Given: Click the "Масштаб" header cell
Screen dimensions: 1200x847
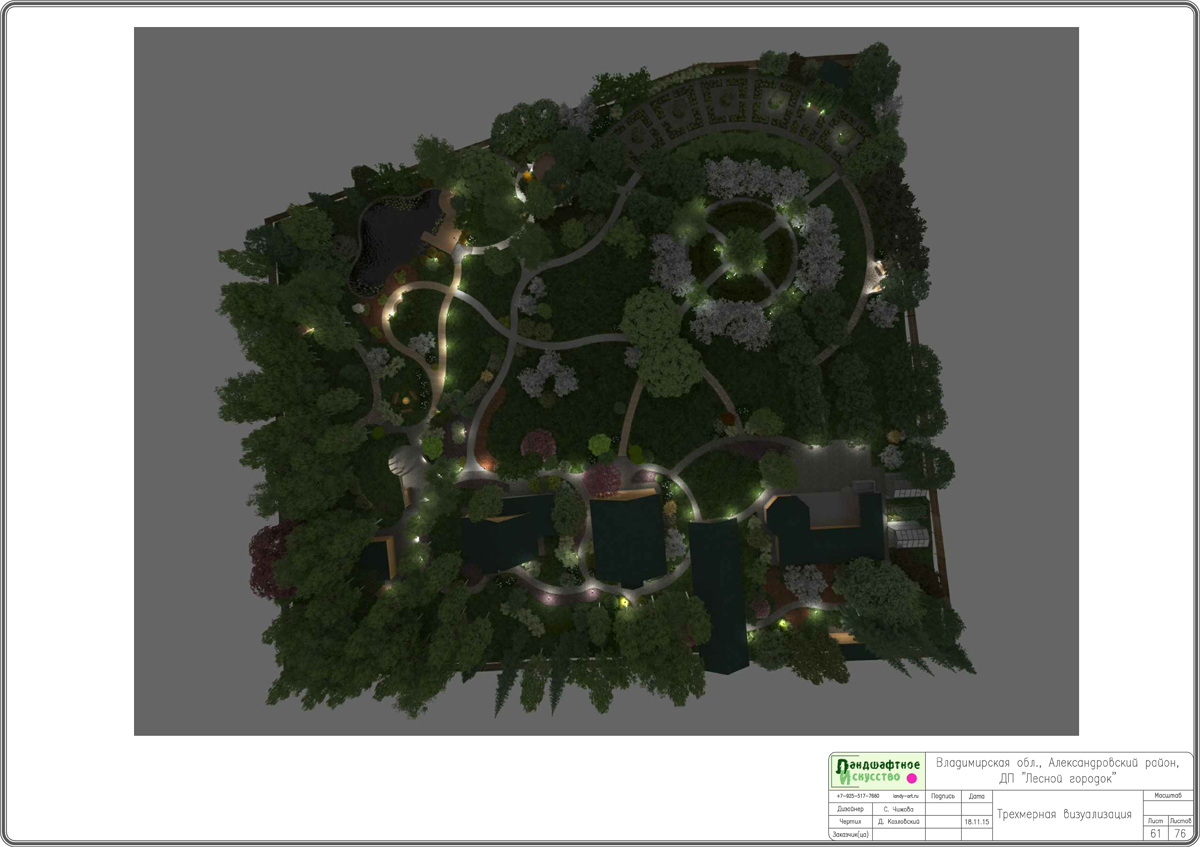Looking at the screenshot, I should (x=1166, y=796).
